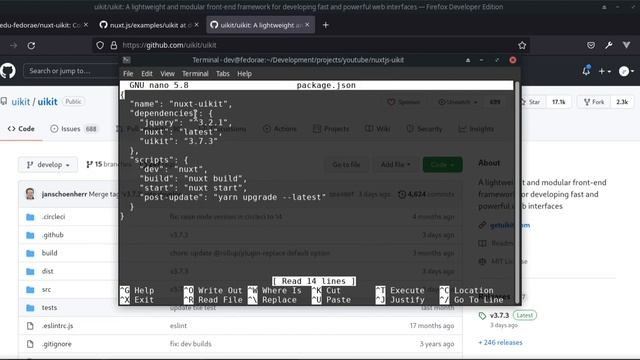This screenshot has width=640, height=360.
Task: Open the Terminal menu in terminal window
Action: coord(195,74)
